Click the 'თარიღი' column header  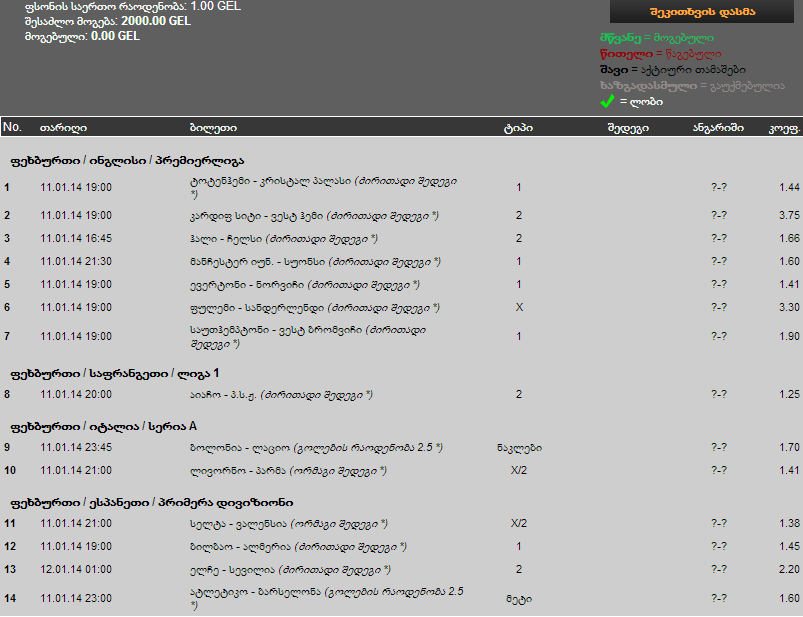[64, 127]
